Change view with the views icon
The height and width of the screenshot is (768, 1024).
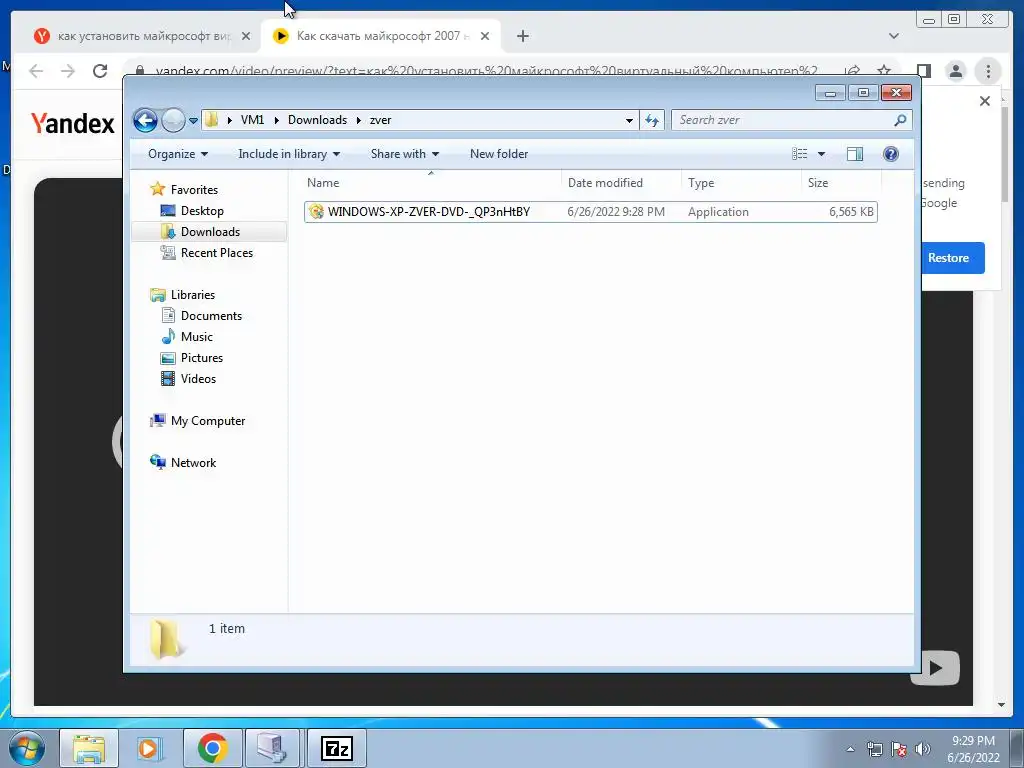pyautogui.click(x=800, y=154)
